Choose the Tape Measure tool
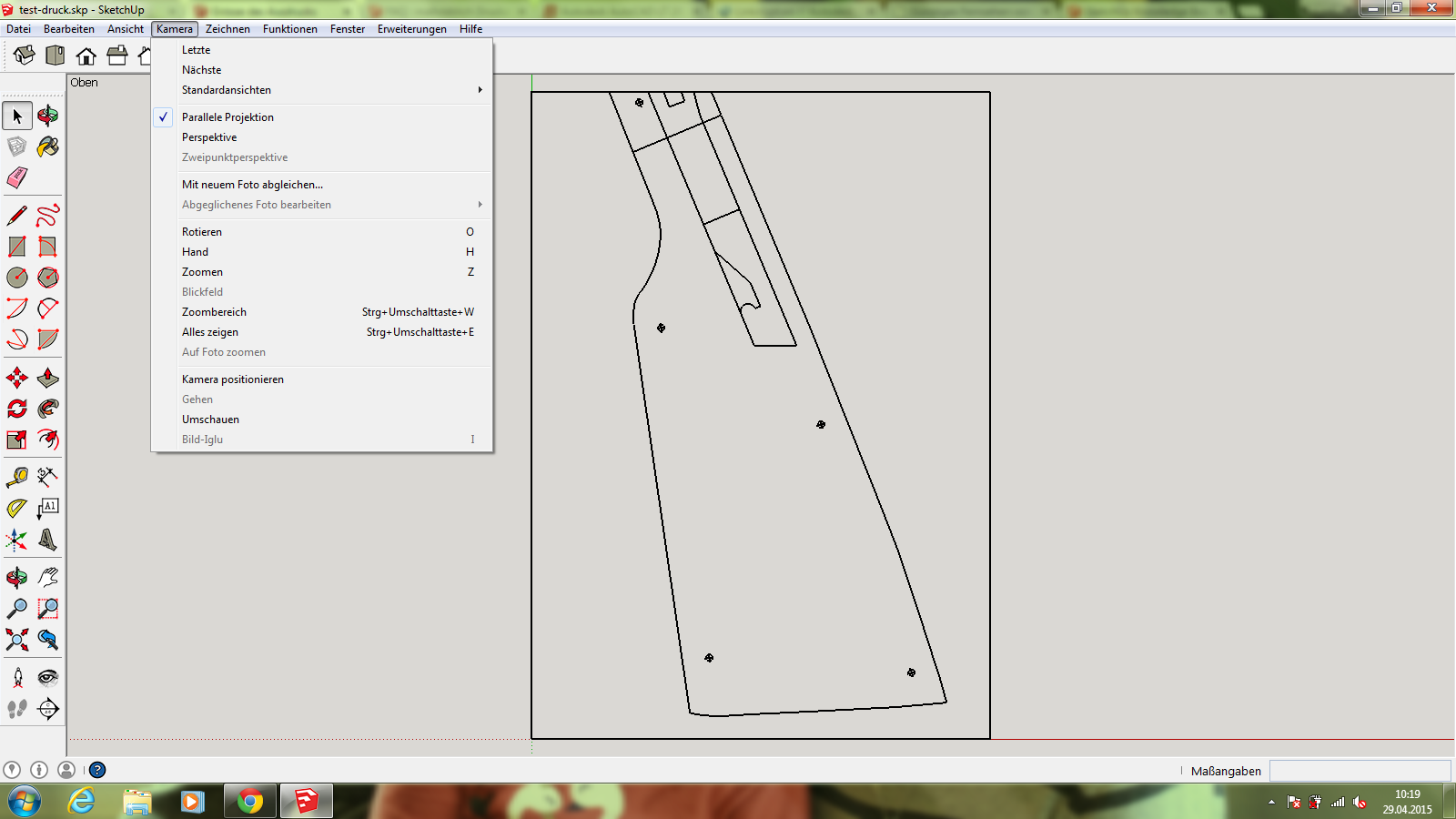 point(17,477)
